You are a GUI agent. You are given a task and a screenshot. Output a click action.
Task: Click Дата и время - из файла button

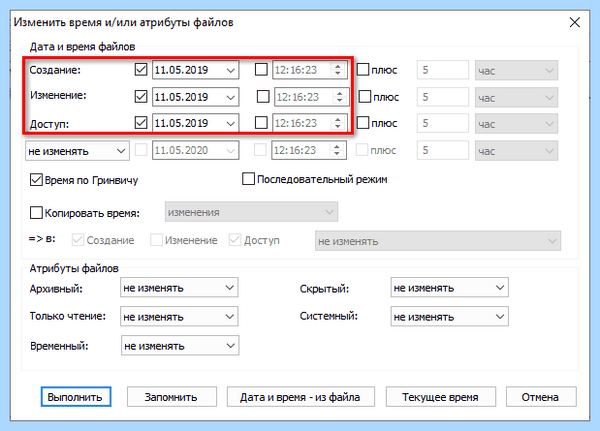pyautogui.click(x=300, y=397)
